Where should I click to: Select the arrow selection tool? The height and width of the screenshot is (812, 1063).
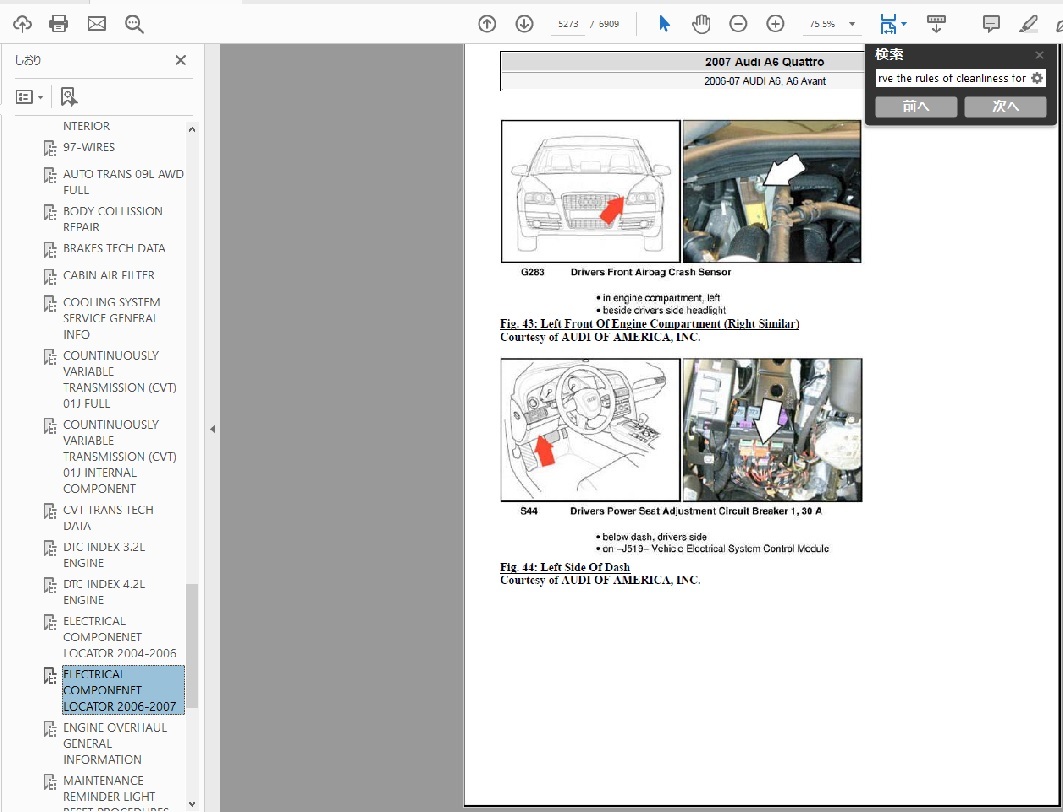[664, 24]
